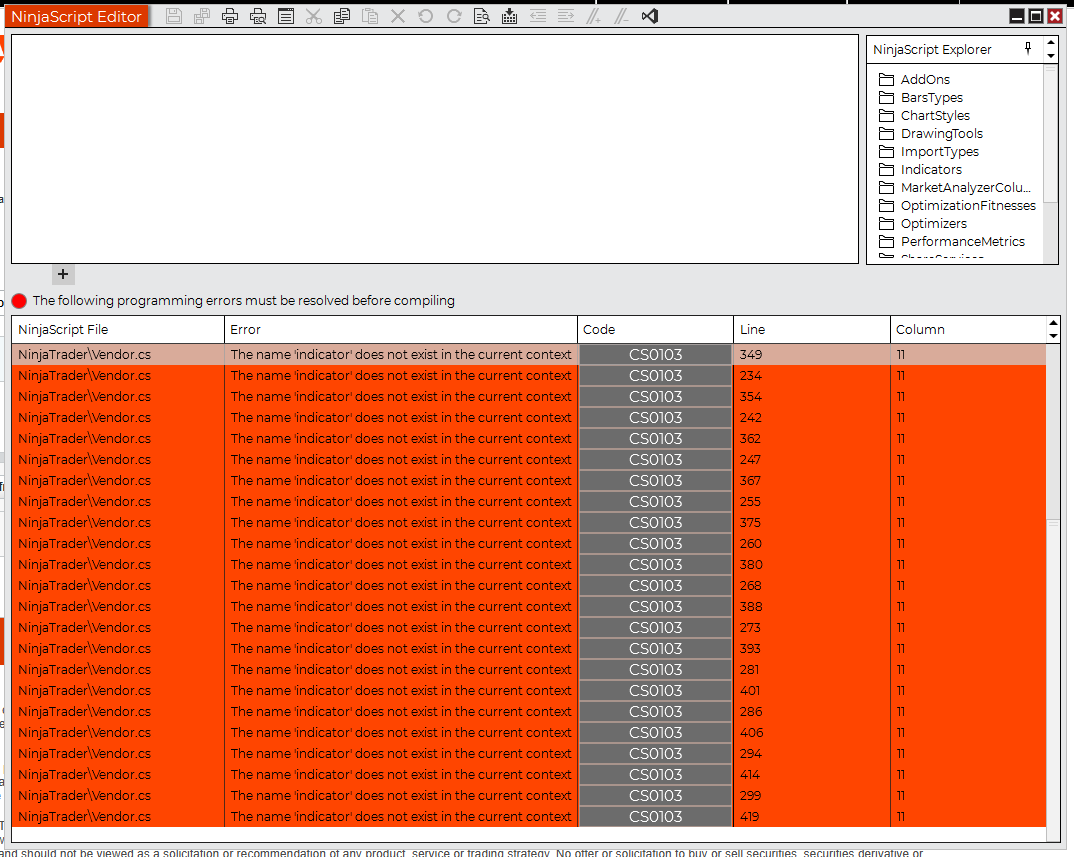Select the MarketAnalyzerColu... folder
Viewport: 1074px width, 857px height.
click(955, 187)
